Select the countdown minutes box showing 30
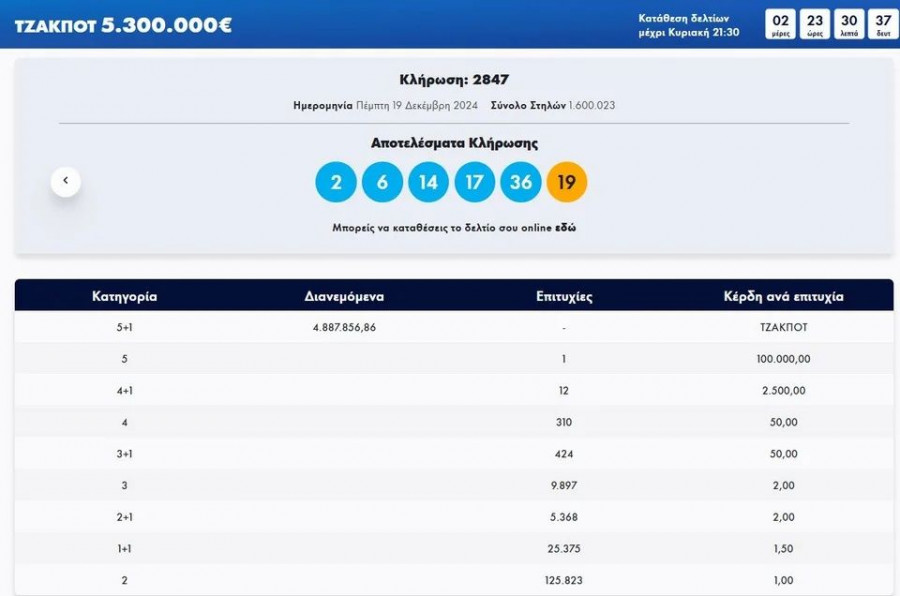This screenshot has height=596, width=900. [x=848, y=23]
